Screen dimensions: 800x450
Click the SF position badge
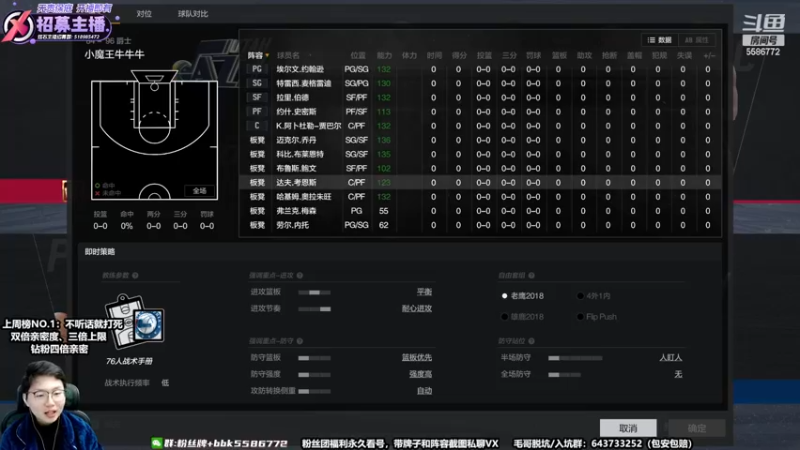257,97
